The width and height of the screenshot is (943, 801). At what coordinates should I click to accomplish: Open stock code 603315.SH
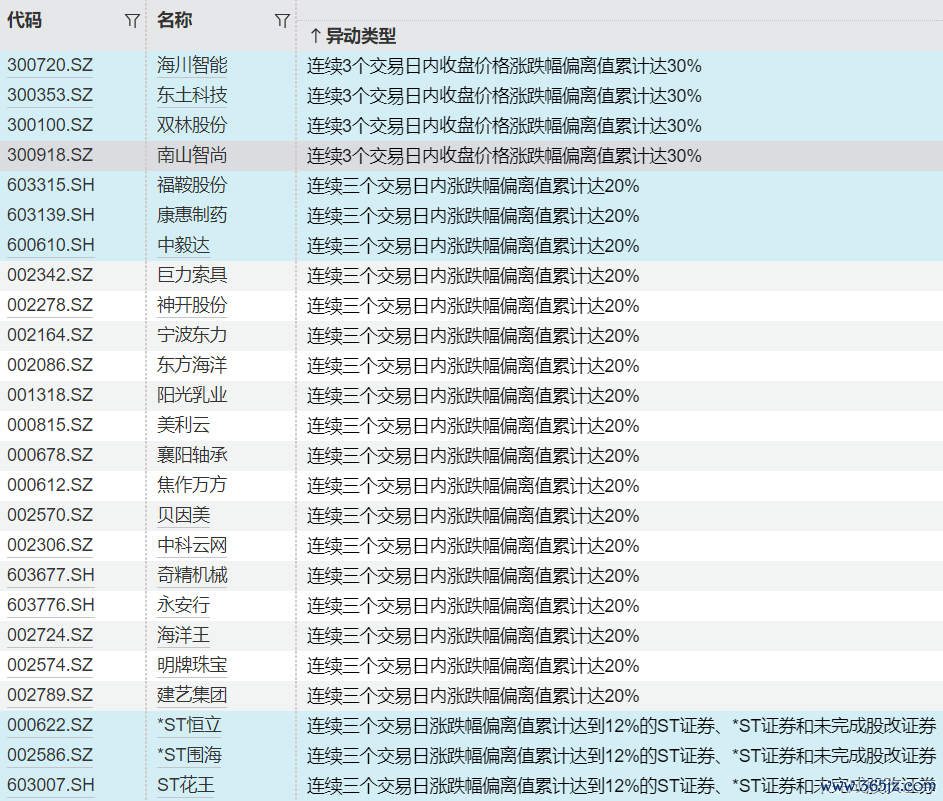51,185
